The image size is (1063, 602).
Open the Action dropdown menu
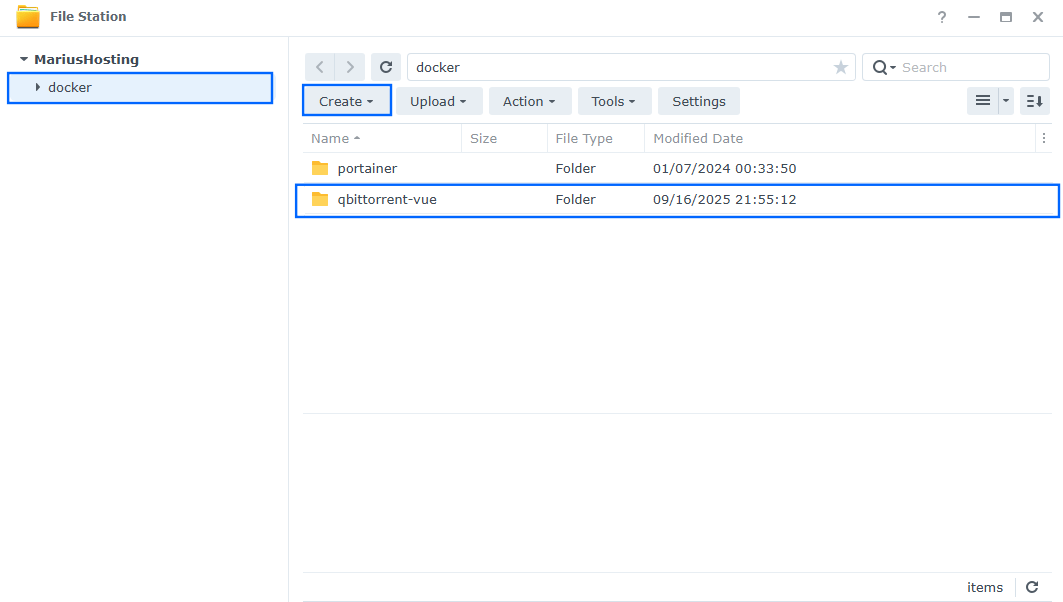pos(529,101)
